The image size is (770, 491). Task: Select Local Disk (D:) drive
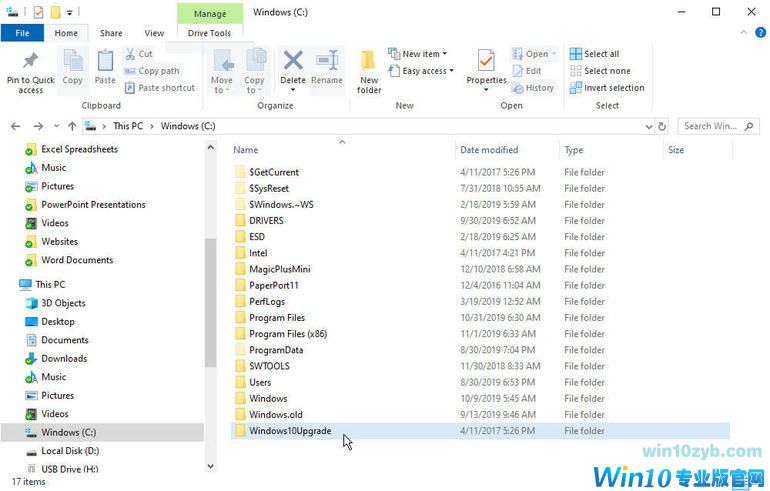(x=70, y=451)
